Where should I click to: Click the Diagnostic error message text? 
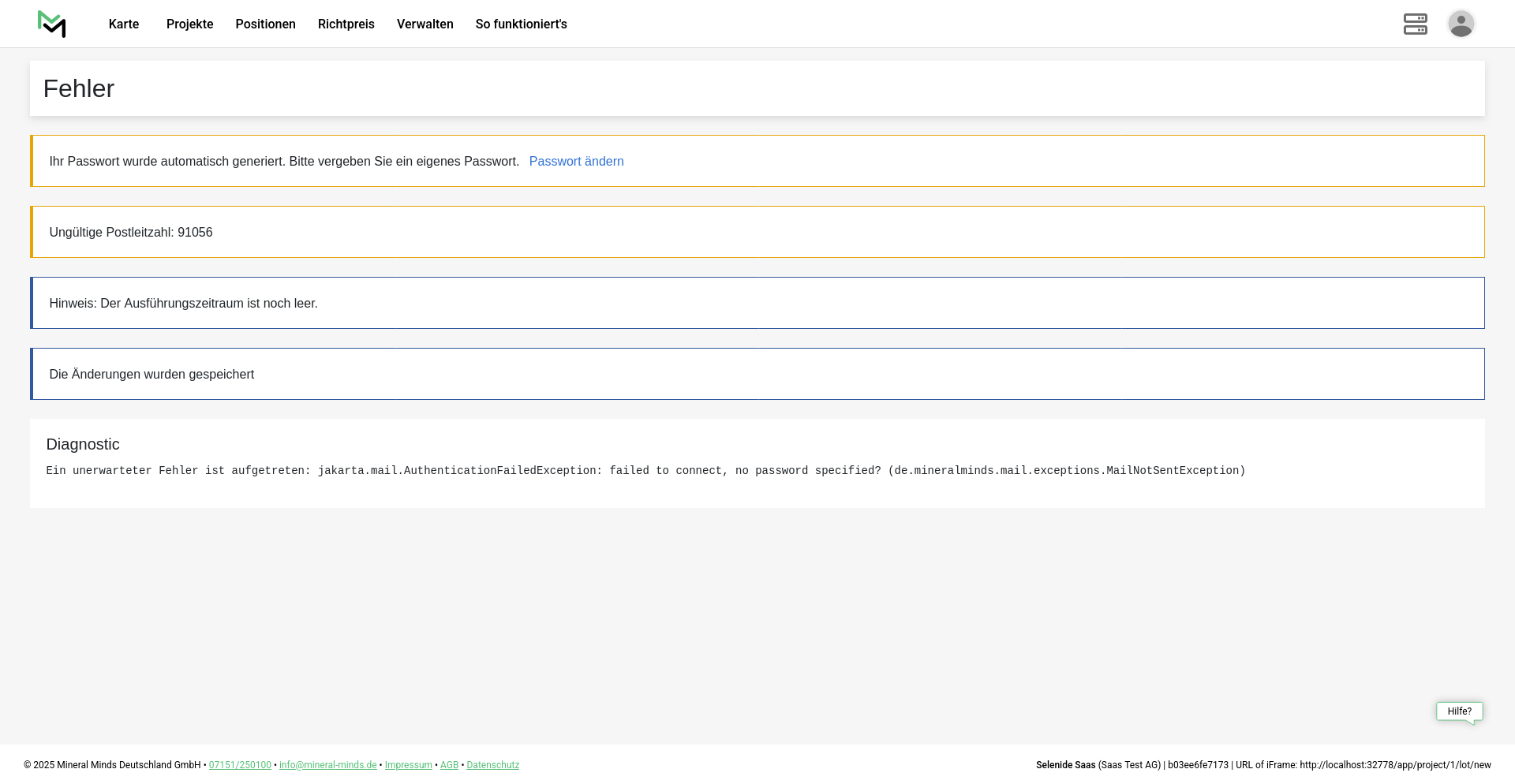point(645,471)
